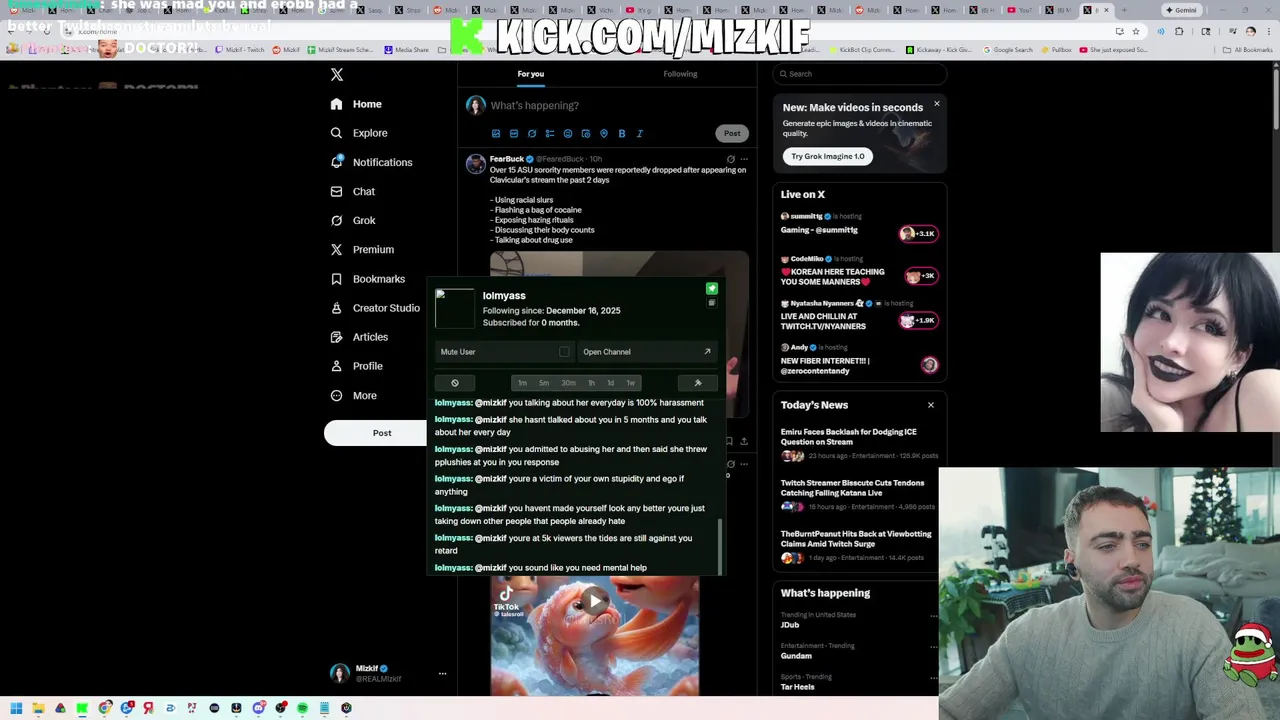
Task: Apply bold formatting in composer
Action: pyautogui.click(x=622, y=133)
